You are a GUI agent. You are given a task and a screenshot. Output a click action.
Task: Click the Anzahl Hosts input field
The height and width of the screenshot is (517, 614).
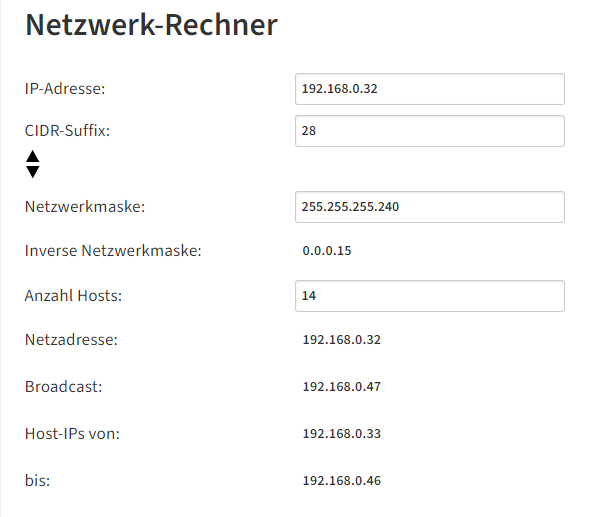[x=430, y=296]
